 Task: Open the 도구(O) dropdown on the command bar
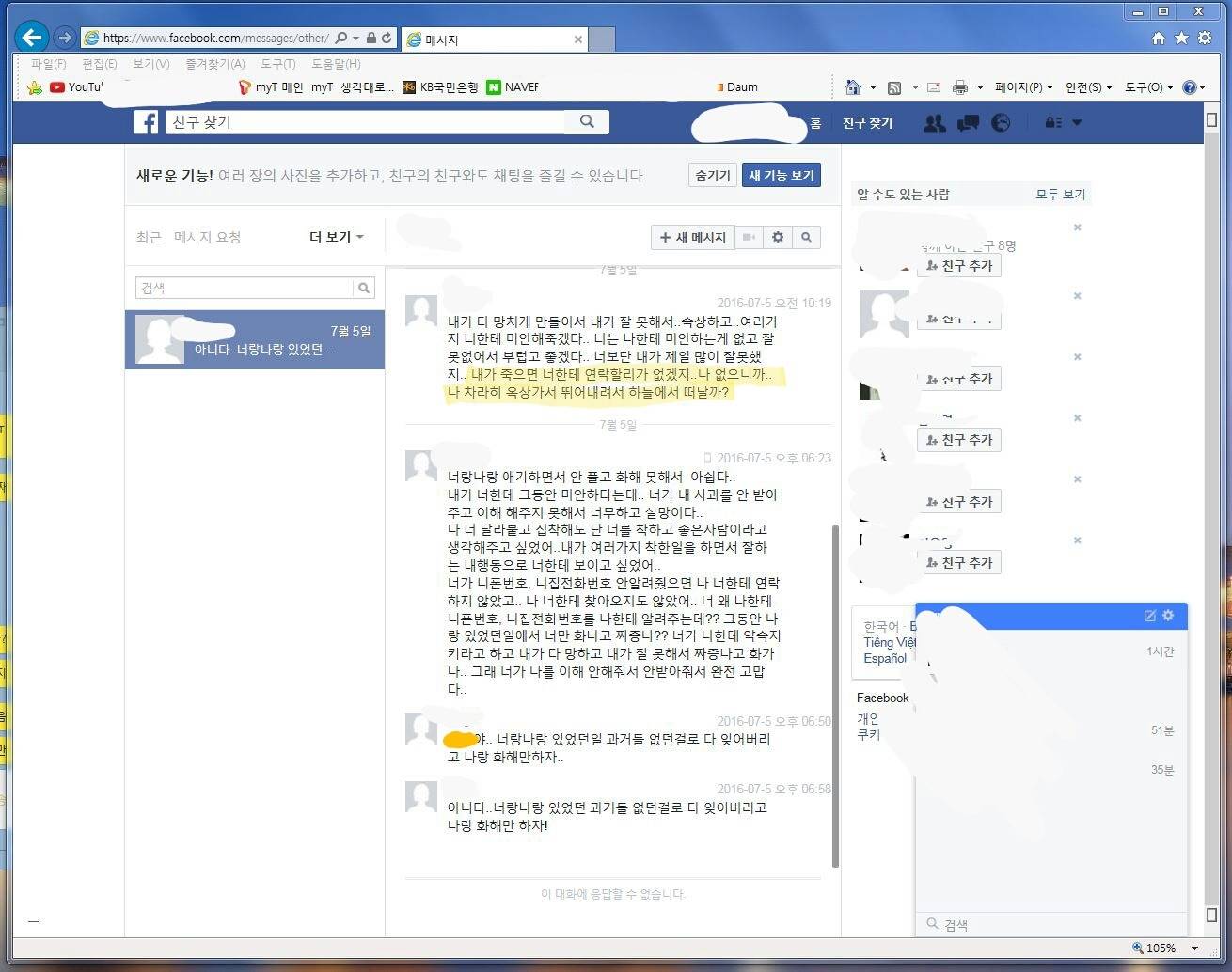coord(1145,86)
